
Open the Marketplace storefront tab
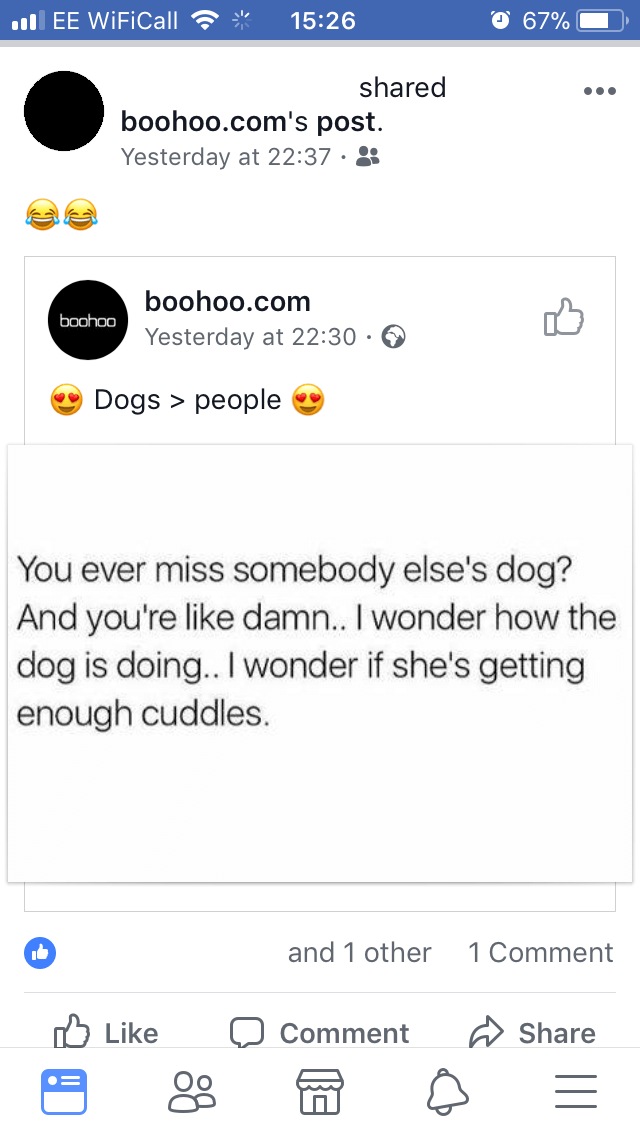point(320,1091)
